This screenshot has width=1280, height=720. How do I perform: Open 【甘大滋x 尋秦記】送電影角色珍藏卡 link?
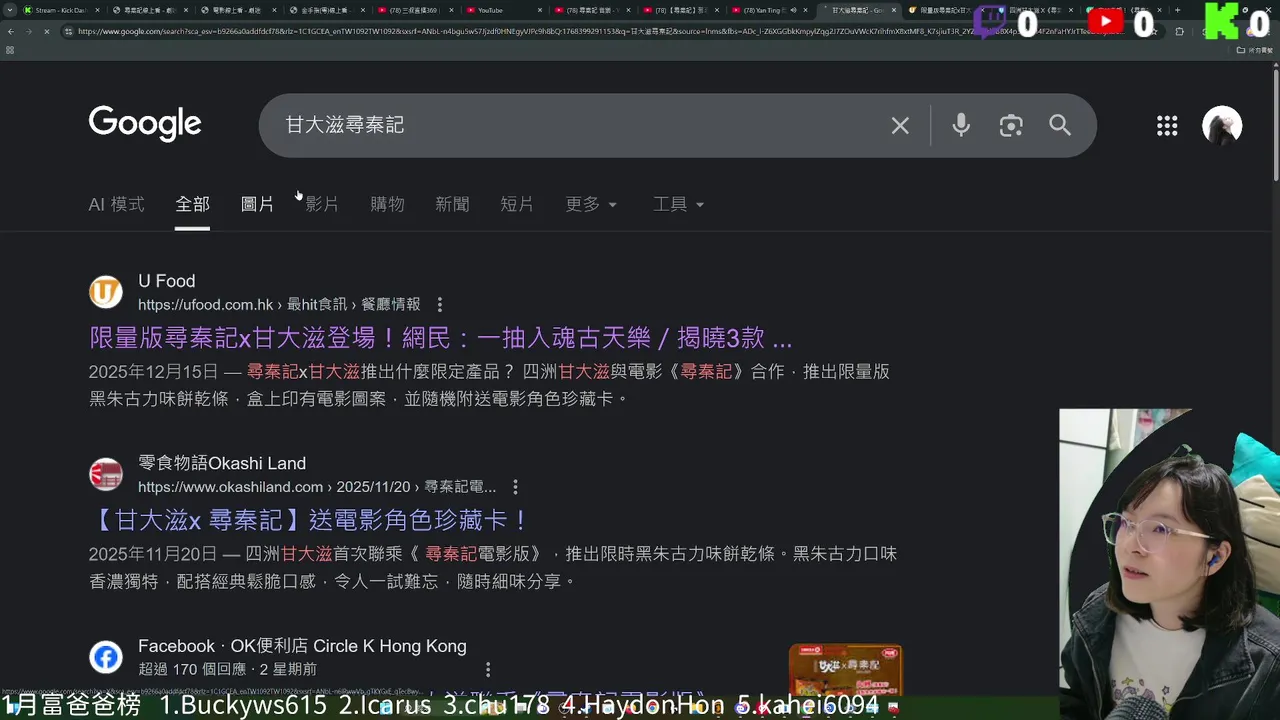point(309,520)
